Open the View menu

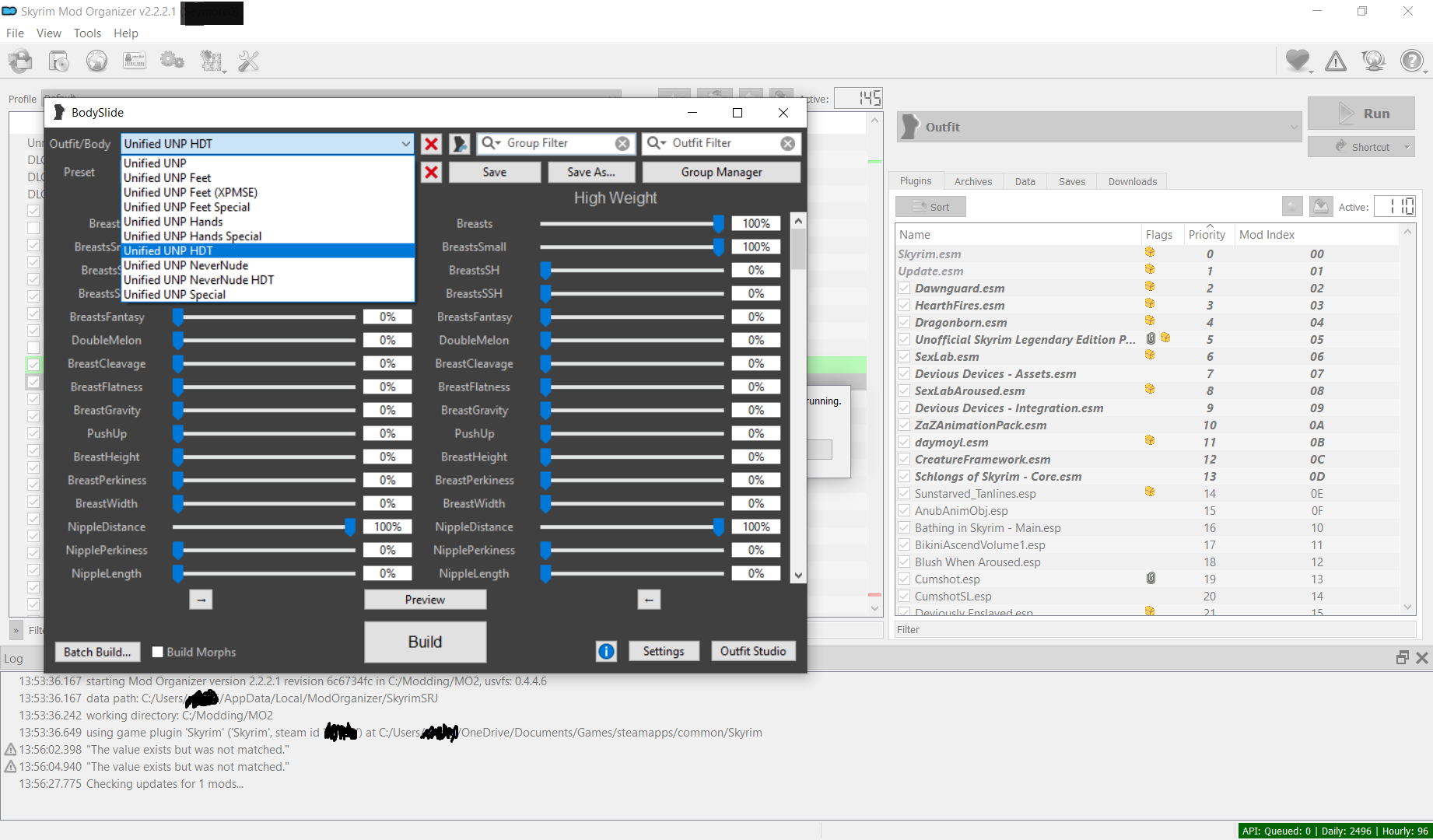(x=48, y=33)
